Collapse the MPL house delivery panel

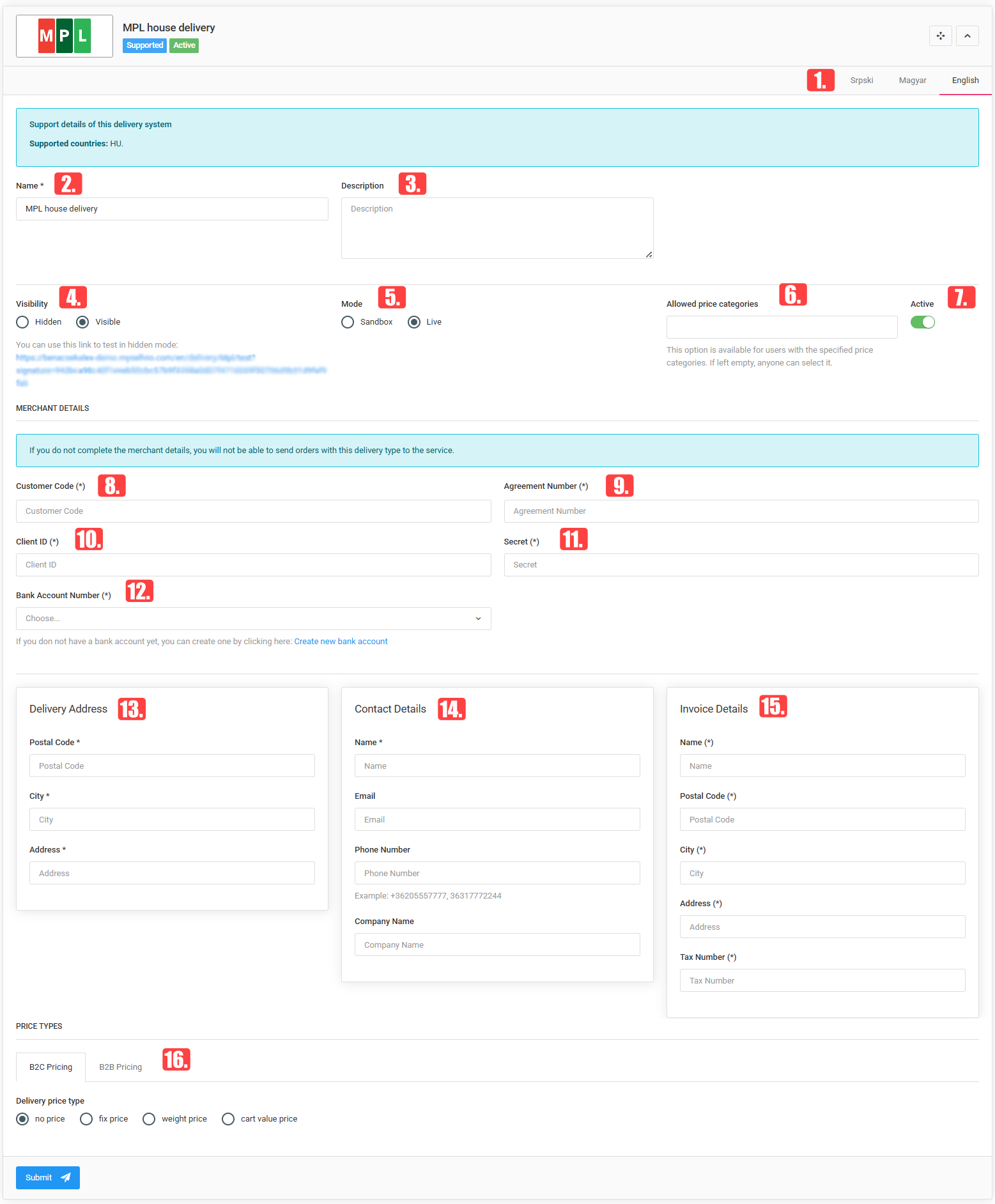click(967, 36)
